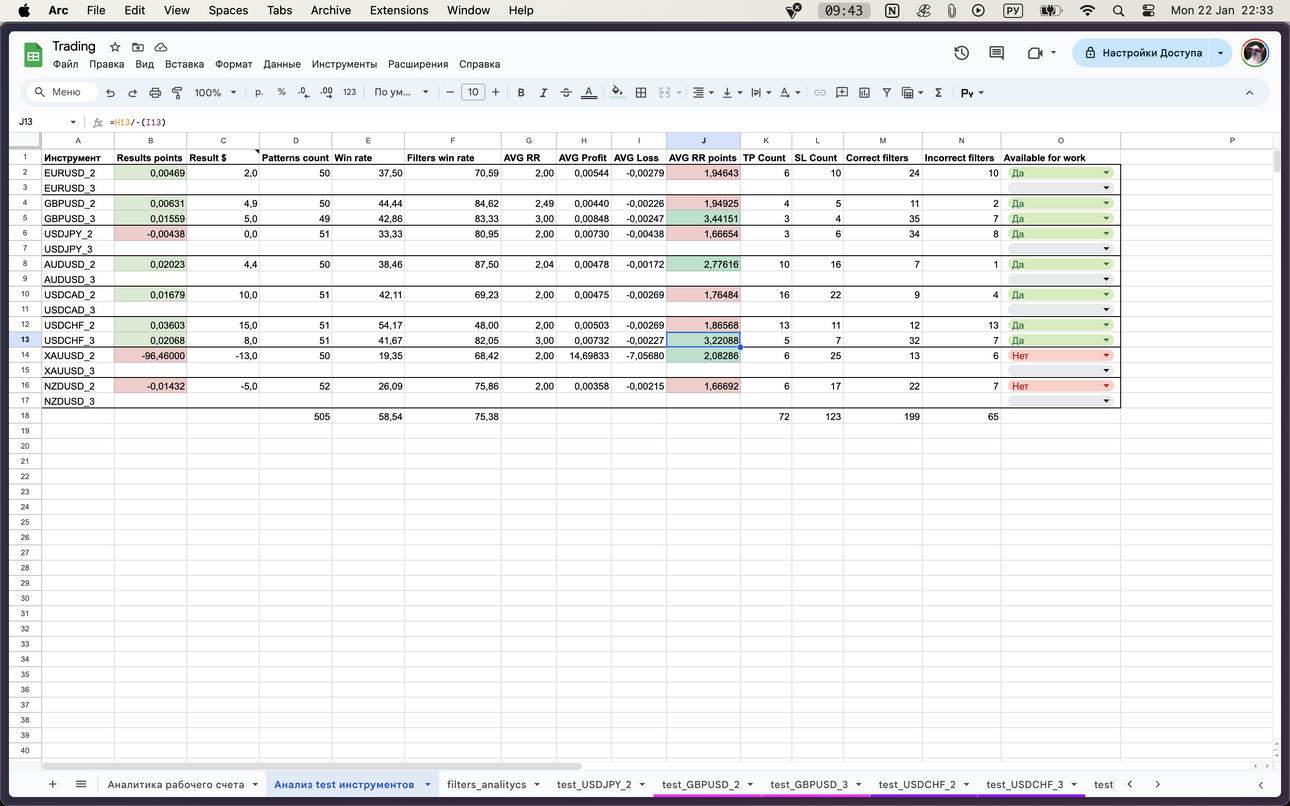This screenshot has width=1290, height=806.
Task: Click the print icon
Action: 155,93
